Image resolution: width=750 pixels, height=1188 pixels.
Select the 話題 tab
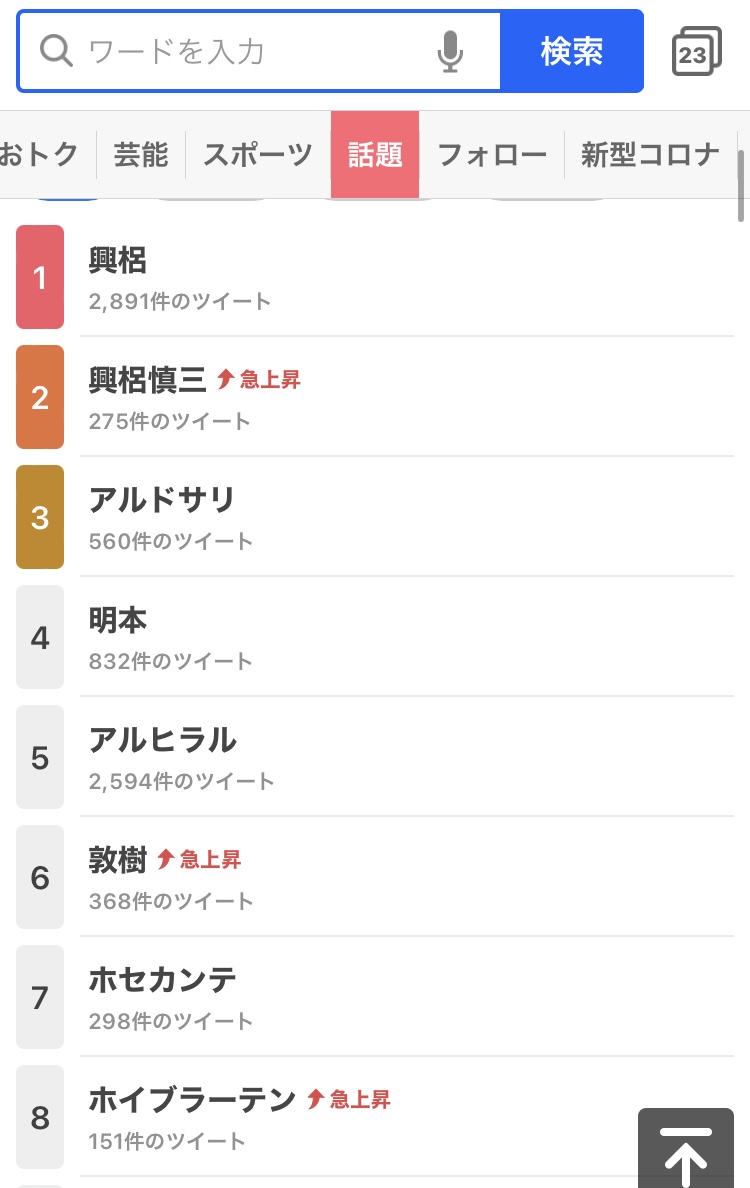click(375, 155)
